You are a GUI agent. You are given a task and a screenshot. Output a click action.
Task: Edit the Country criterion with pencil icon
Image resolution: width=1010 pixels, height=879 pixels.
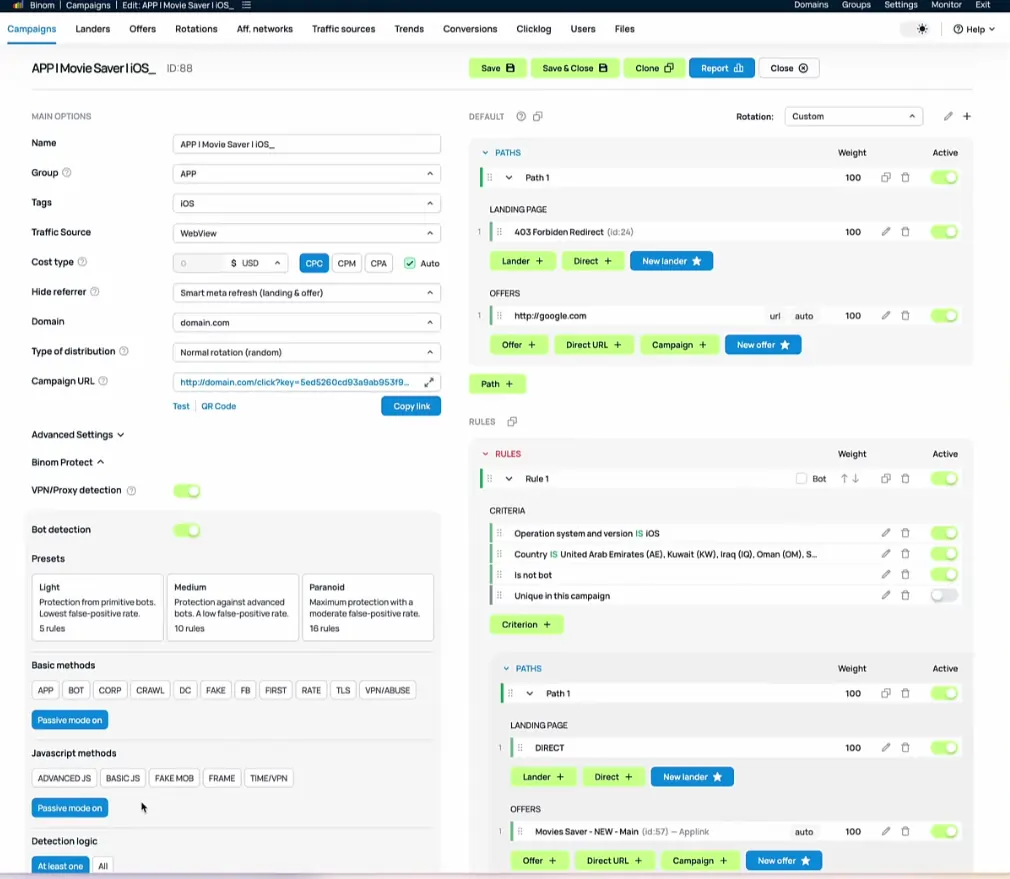coord(885,554)
